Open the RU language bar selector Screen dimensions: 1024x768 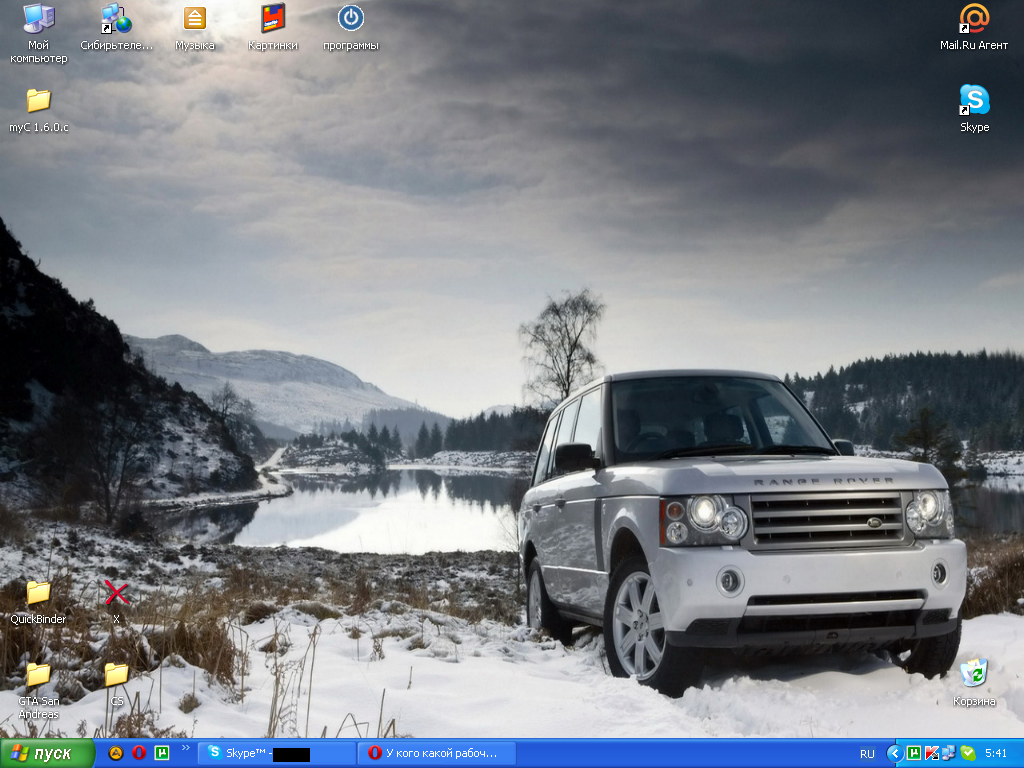pos(867,753)
